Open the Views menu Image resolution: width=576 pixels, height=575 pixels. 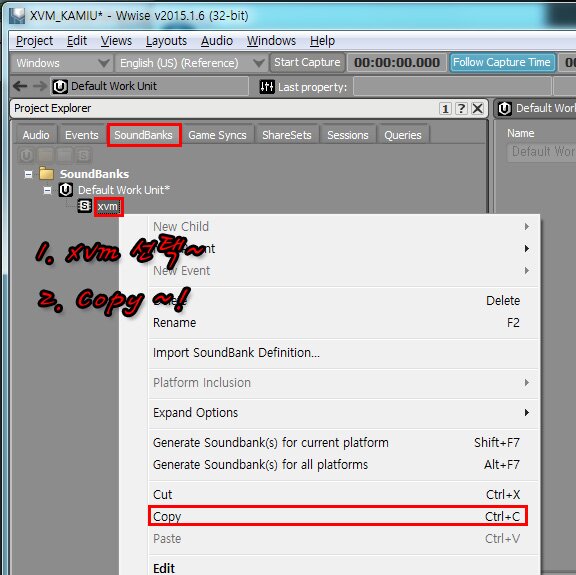click(116, 41)
